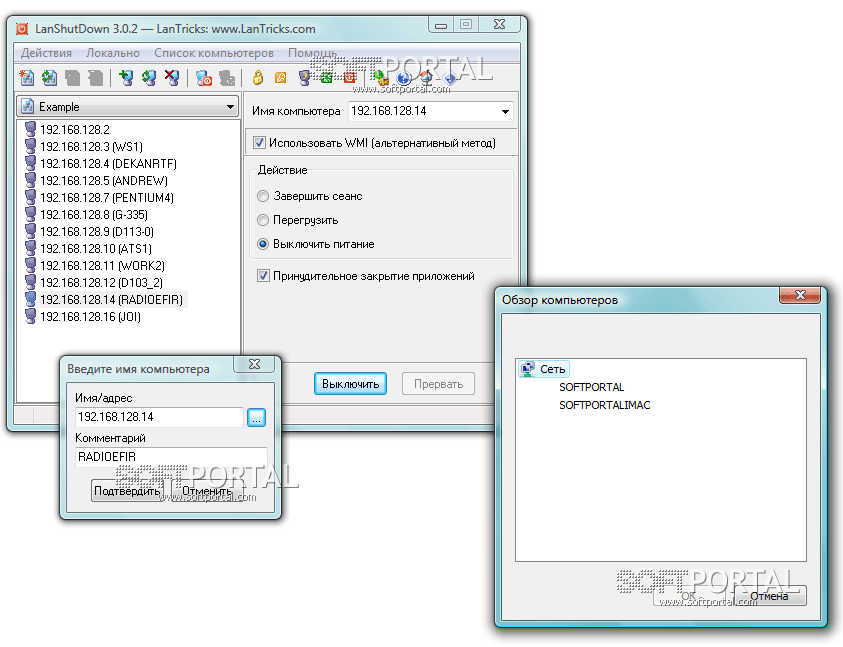Select 192.168.128.11 (WORK2) in list
Image resolution: width=843 pixels, height=647 pixels.
click(x=102, y=266)
